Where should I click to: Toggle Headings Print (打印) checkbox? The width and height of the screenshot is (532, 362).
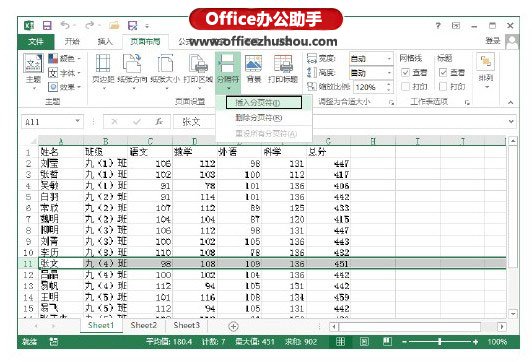(x=443, y=87)
